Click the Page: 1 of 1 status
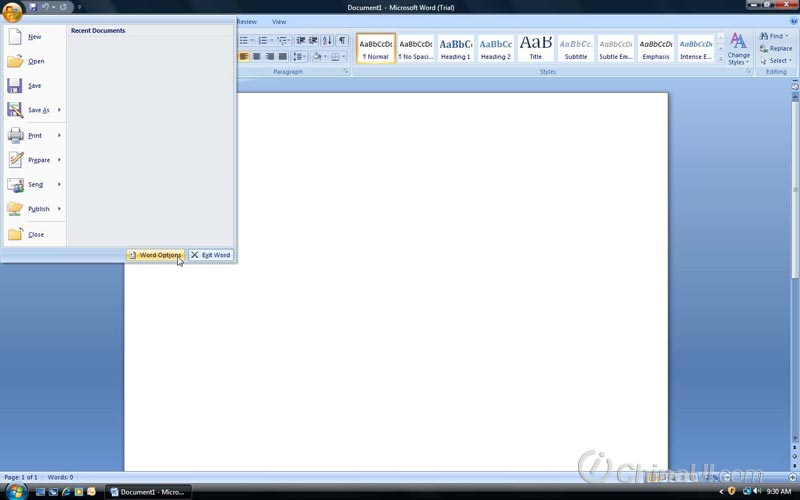This screenshot has height=500, width=800. pyautogui.click(x=21, y=478)
